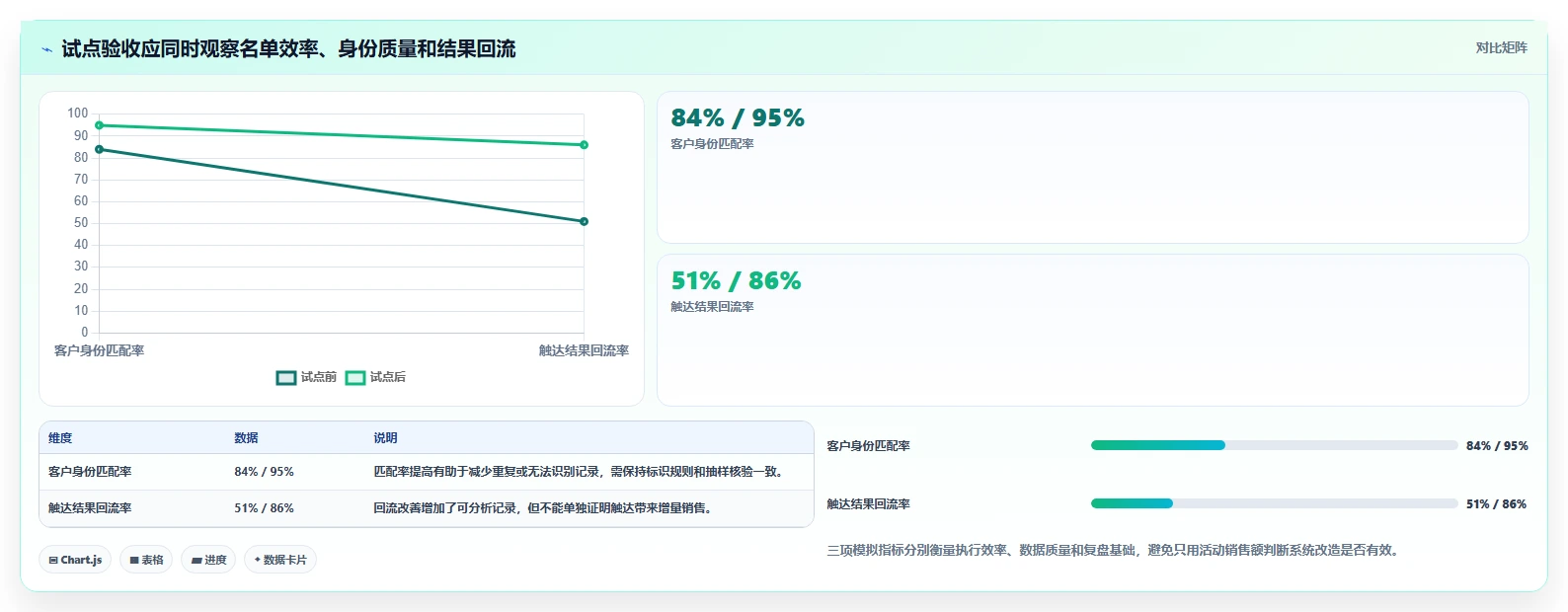Screen dimensions: 1568x612
Task: Click the 试点前 data point at 51
Action: [x=584, y=221]
